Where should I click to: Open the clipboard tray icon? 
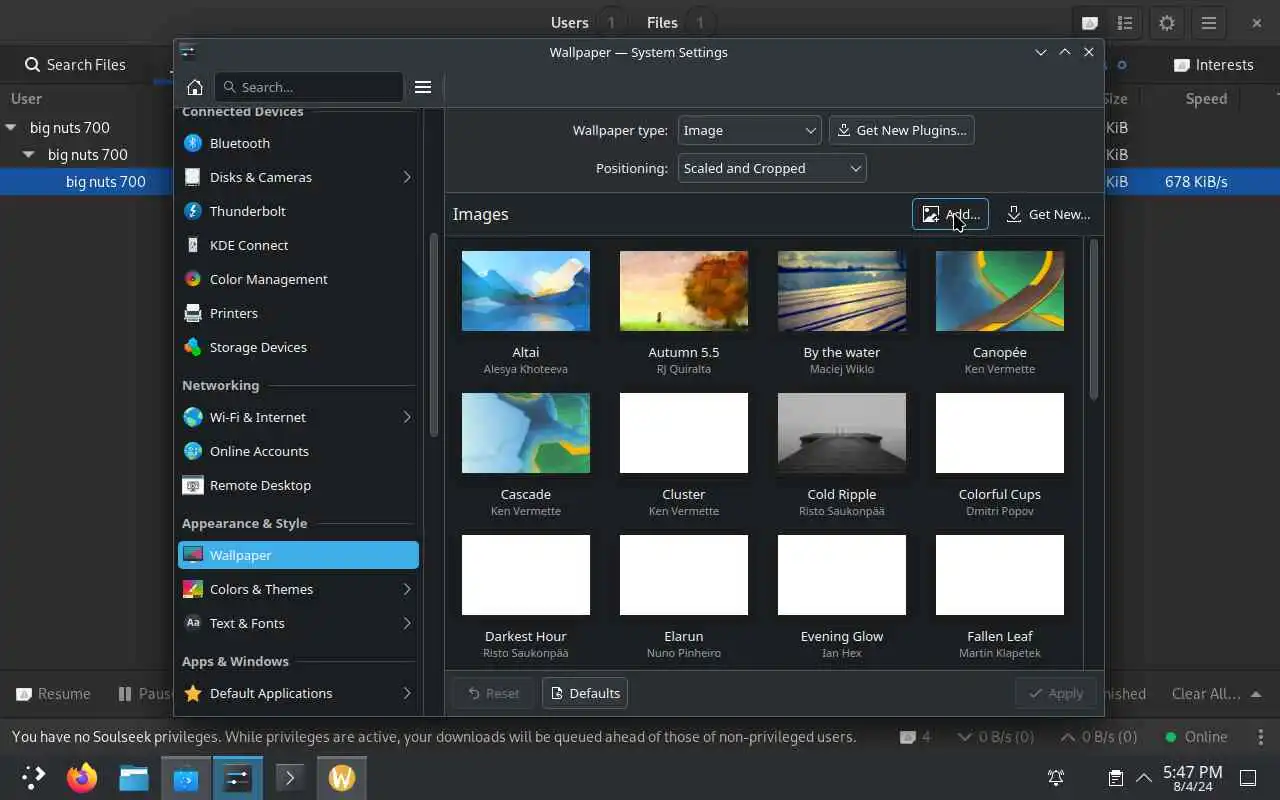pyautogui.click(x=1115, y=778)
